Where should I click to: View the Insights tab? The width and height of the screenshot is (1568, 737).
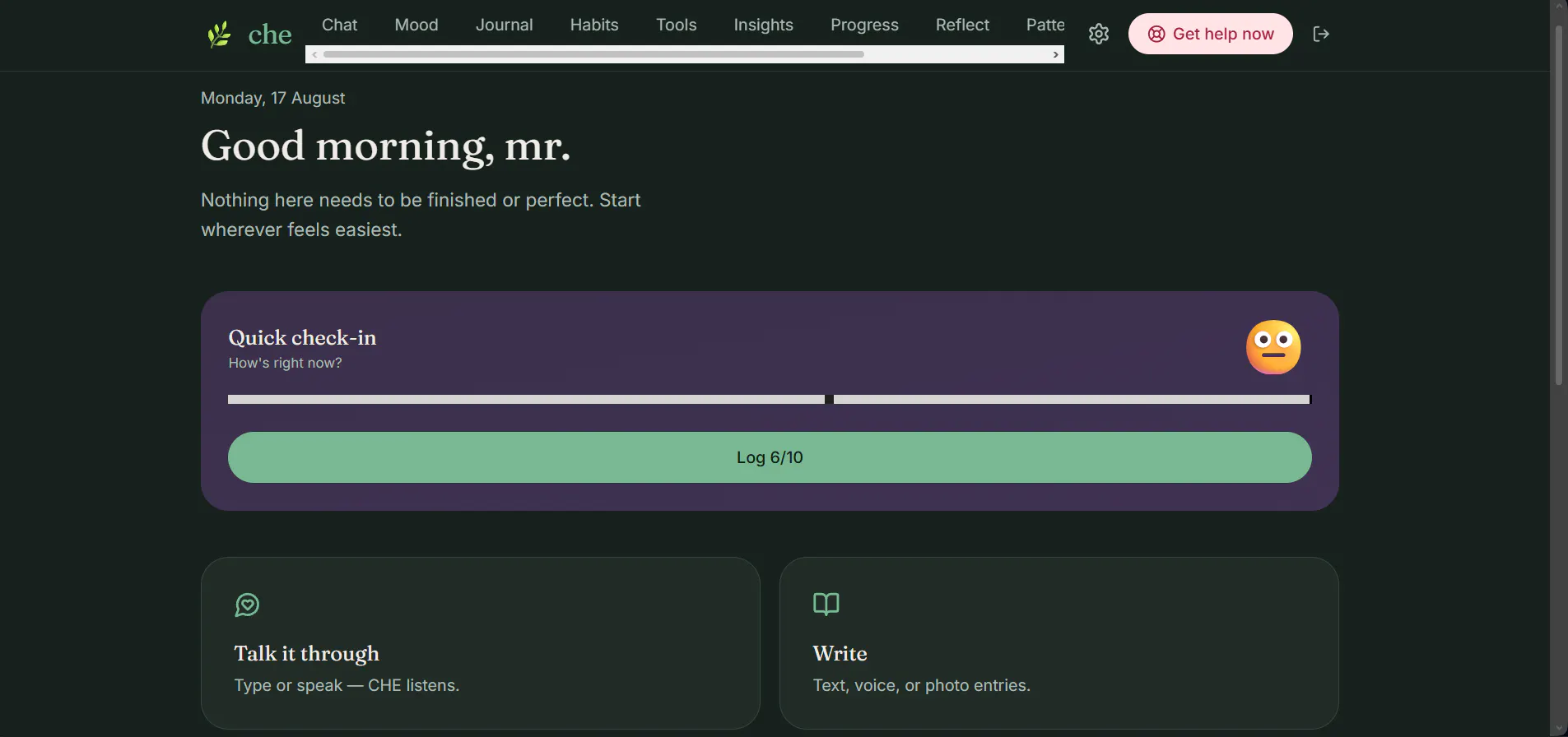764,25
